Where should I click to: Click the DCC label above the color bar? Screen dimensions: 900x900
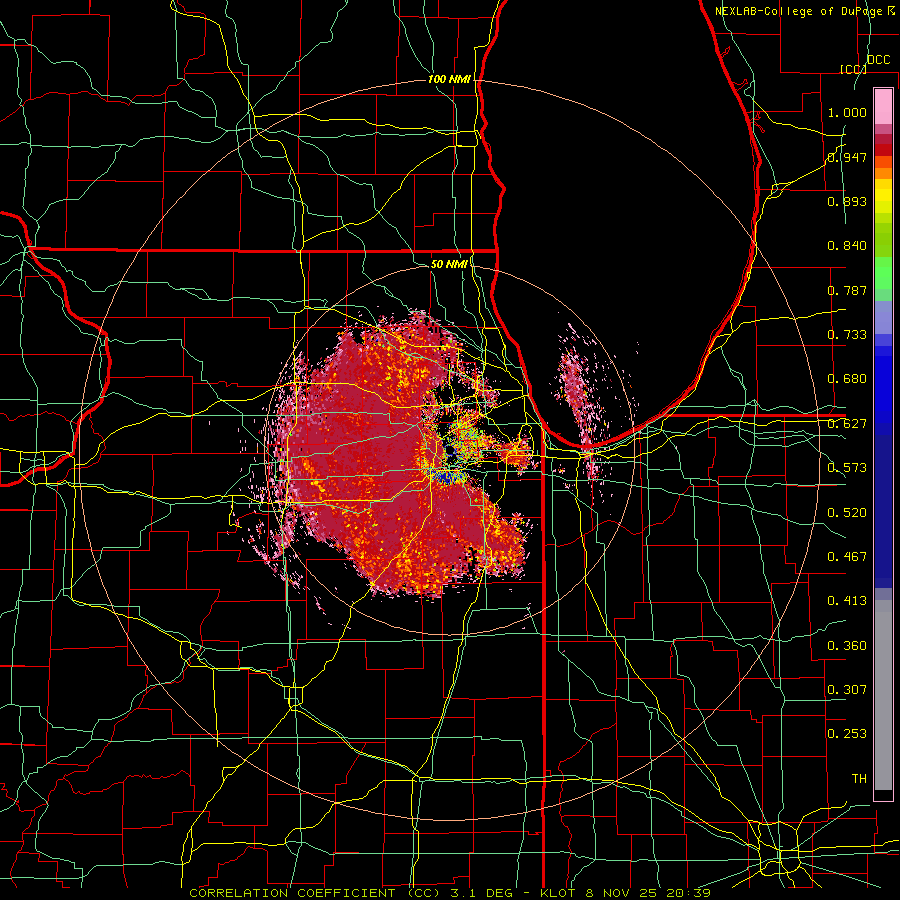pos(878,60)
